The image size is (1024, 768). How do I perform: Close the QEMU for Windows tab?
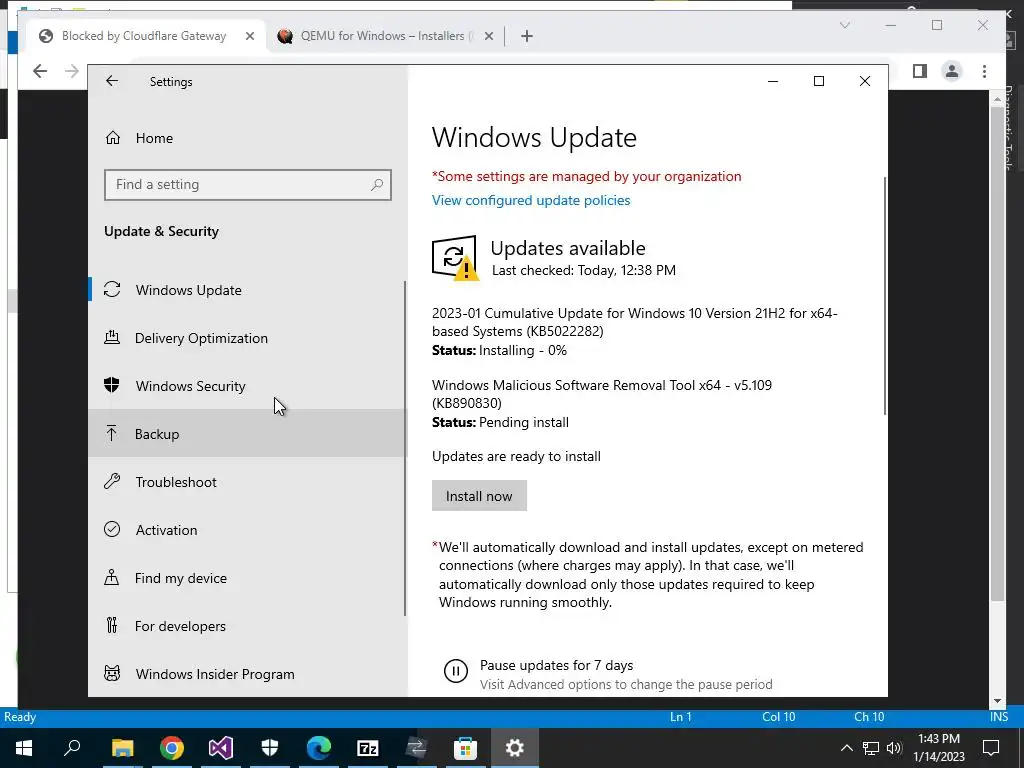[488, 37]
